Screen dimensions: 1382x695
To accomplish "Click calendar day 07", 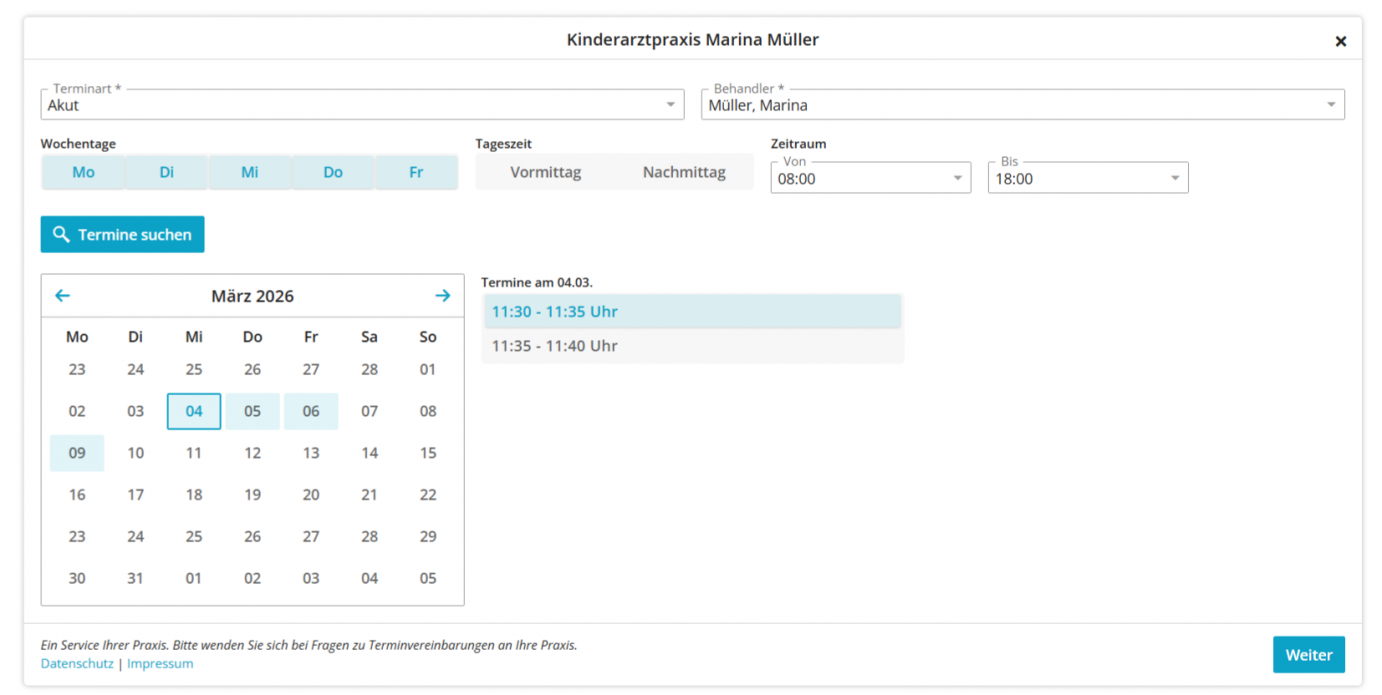I will (370, 411).
